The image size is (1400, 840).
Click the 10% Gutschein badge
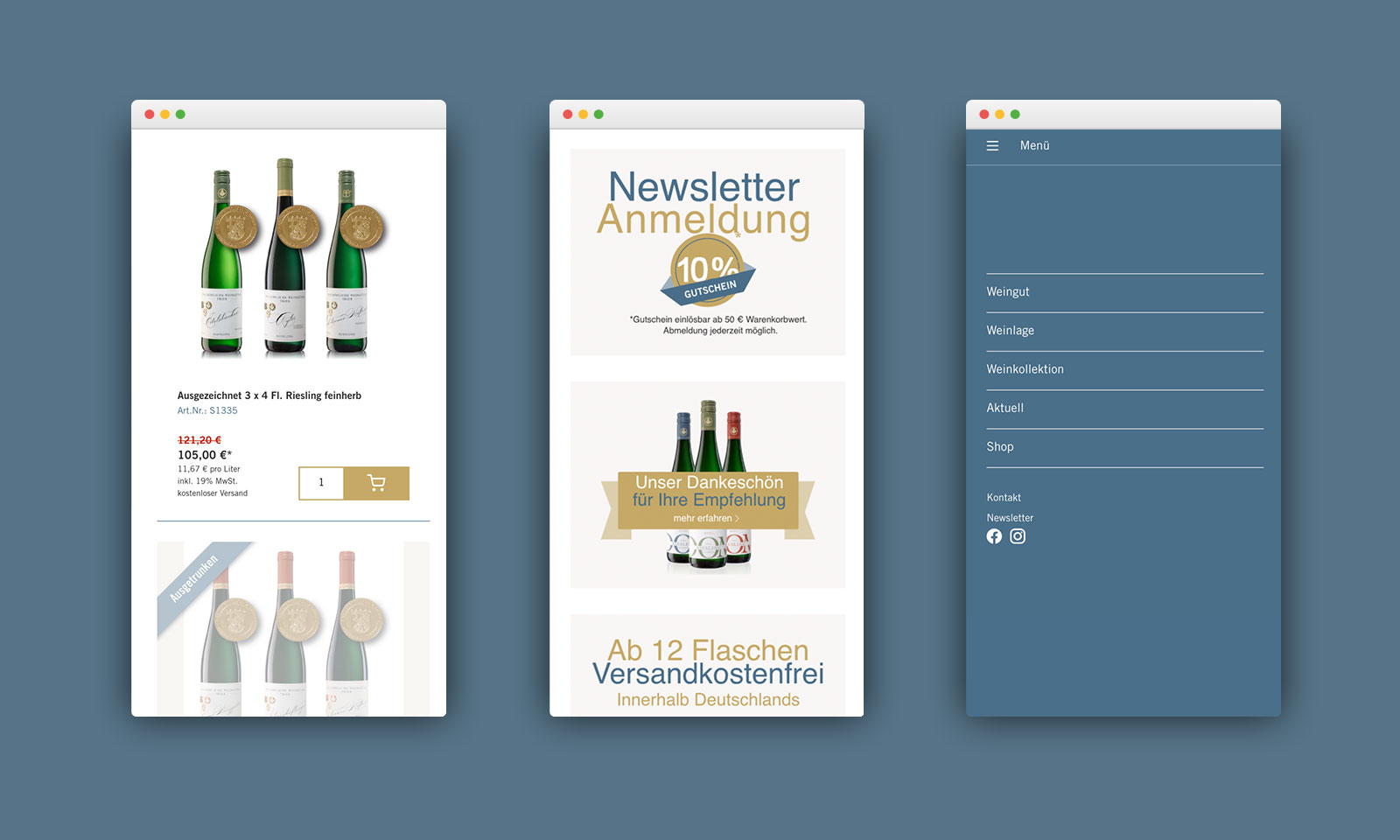click(707, 271)
